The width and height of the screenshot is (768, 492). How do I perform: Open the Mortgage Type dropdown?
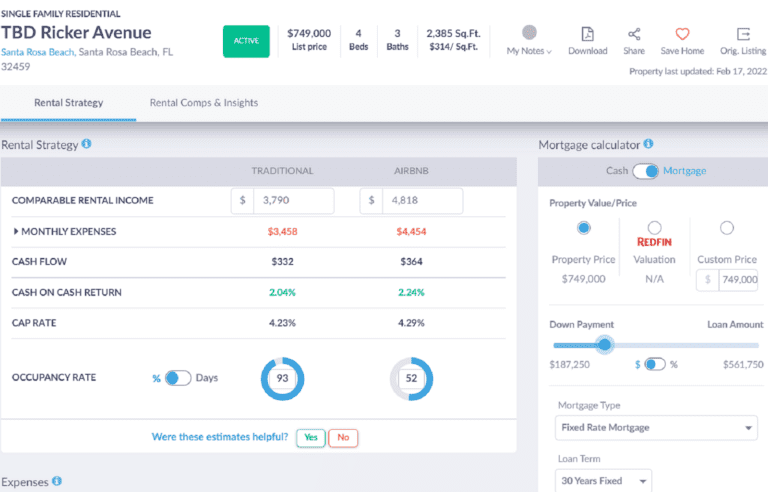pyautogui.click(x=655, y=428)
